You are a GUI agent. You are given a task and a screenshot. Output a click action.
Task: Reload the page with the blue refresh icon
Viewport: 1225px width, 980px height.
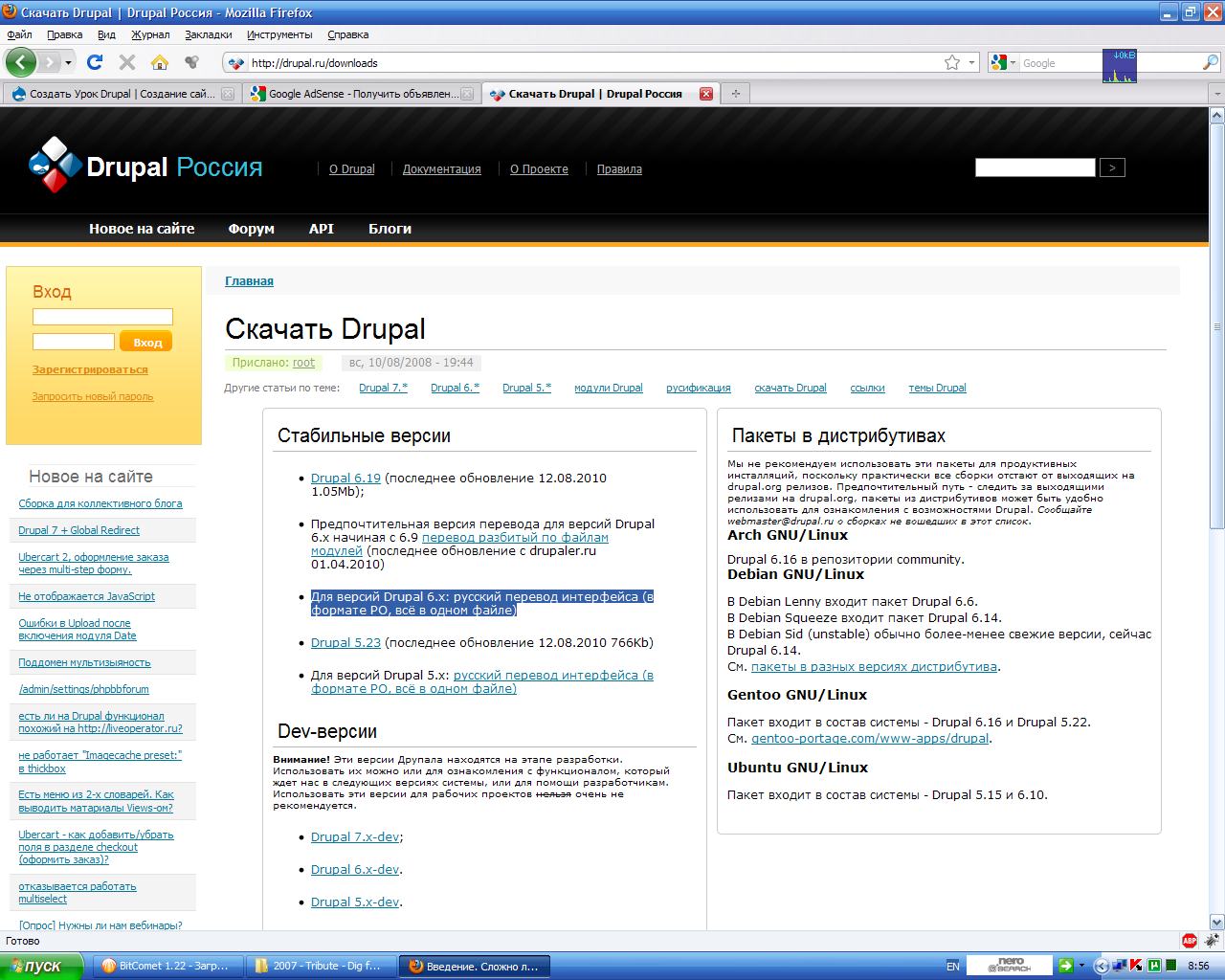point(95,63)
